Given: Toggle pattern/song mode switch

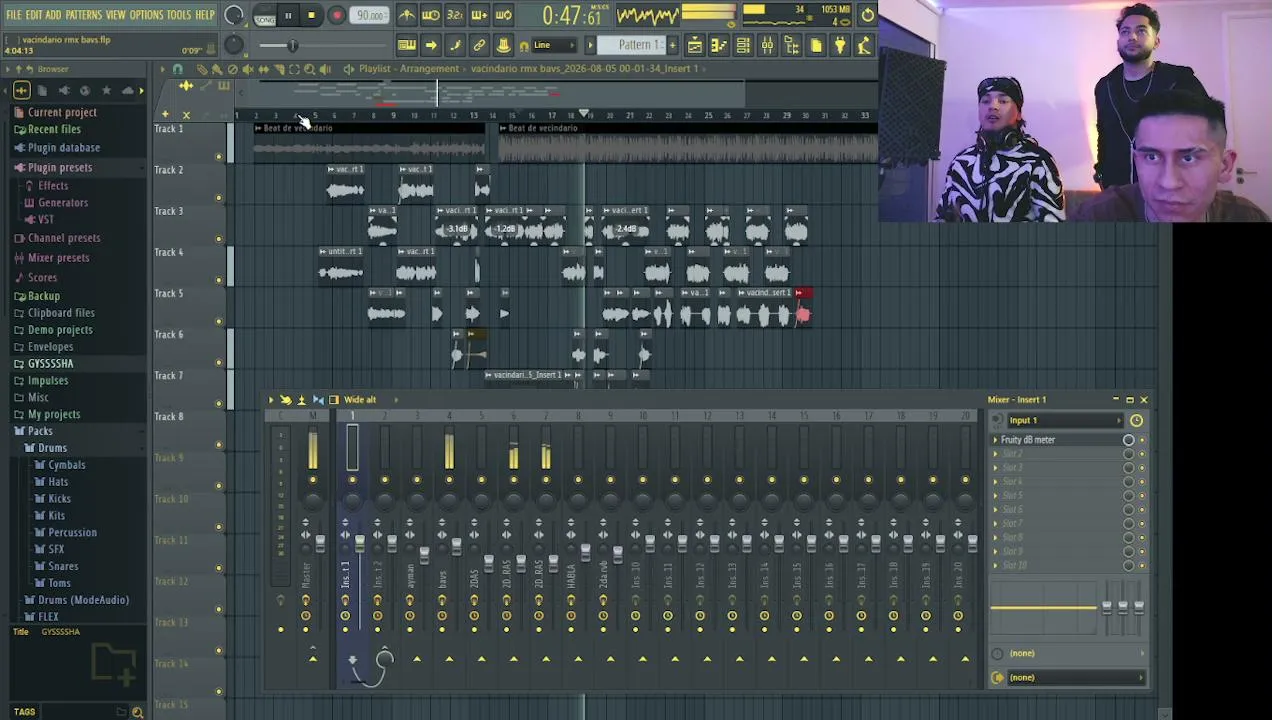Looking at the screenshot, I should (264, 16).
